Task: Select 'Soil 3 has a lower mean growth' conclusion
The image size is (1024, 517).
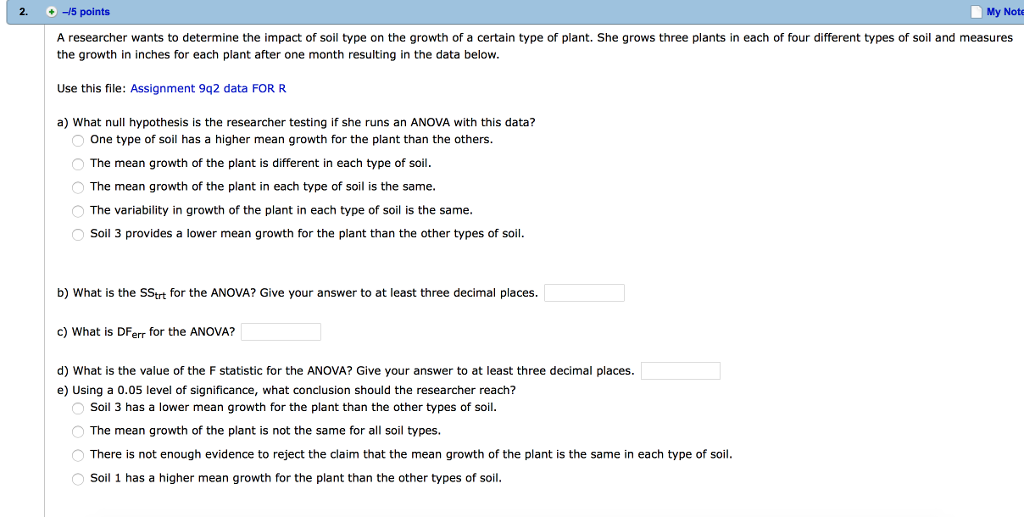Action: (78, 408)
